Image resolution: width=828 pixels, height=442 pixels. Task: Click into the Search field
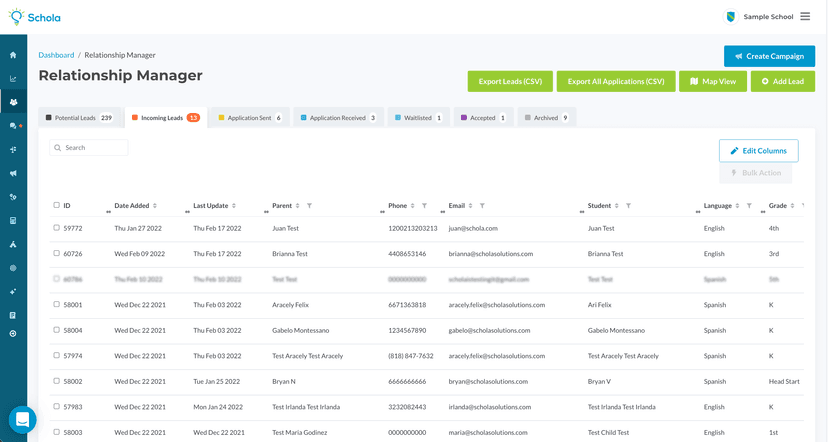[x=89, y=147]
